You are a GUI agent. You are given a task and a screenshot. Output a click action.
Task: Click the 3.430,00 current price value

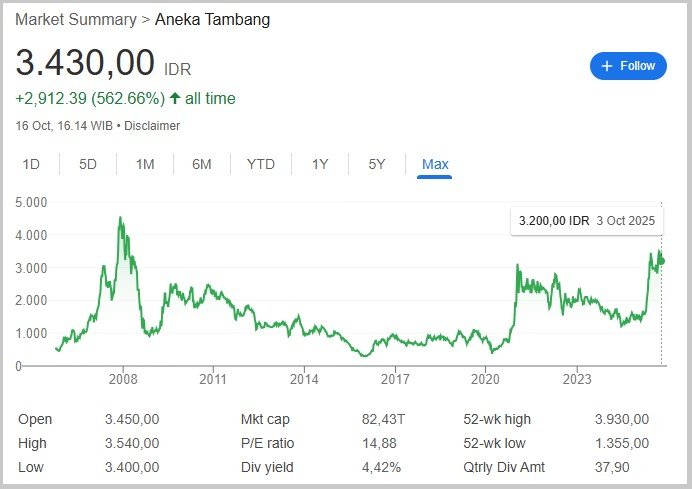[86, 64]
